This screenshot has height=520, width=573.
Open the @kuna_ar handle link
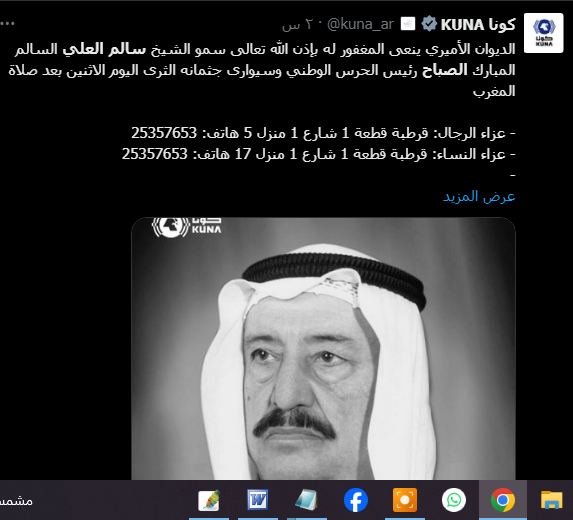coord(360,24)
